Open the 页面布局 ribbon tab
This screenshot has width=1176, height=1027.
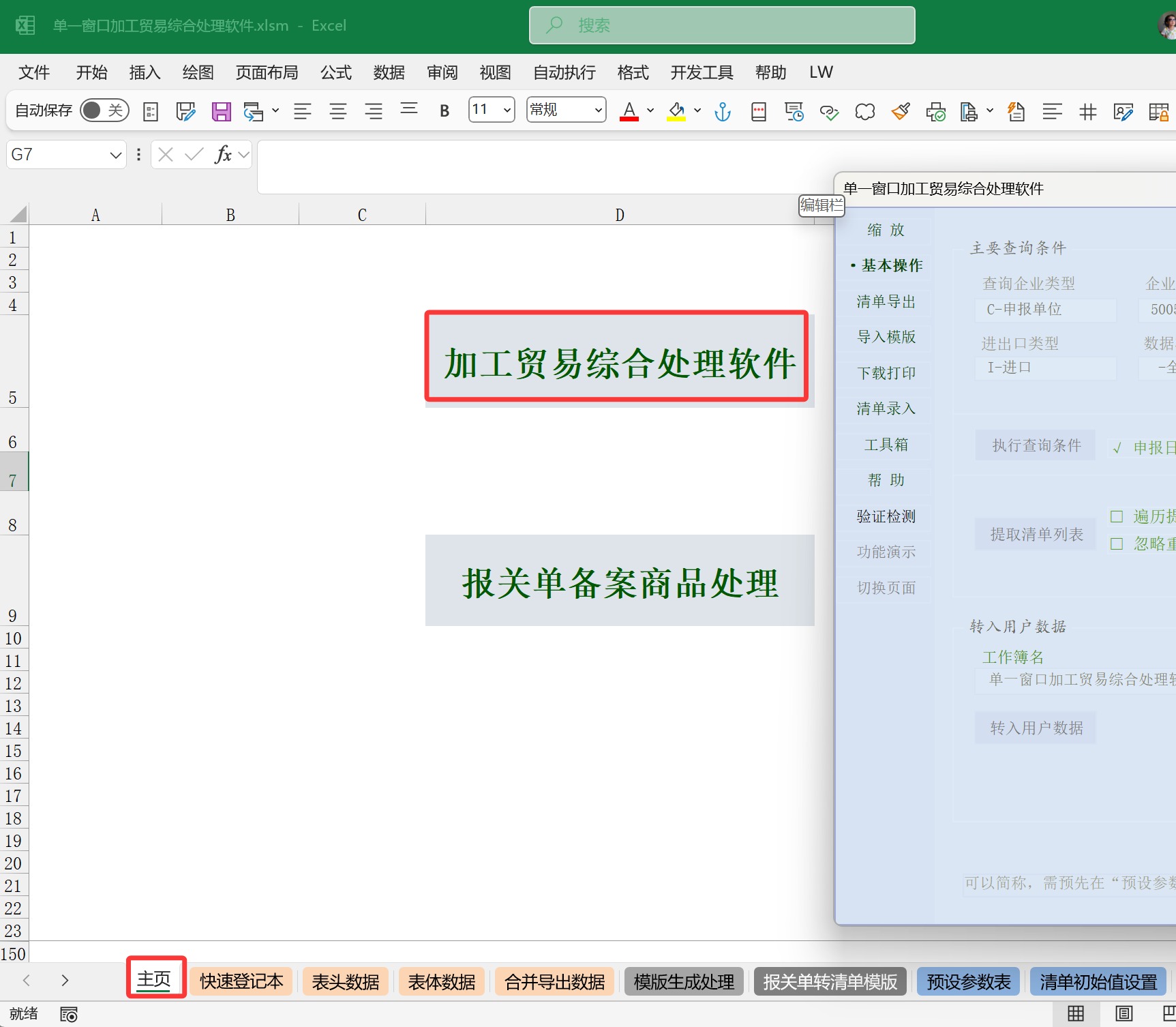(x=267, y=72)
